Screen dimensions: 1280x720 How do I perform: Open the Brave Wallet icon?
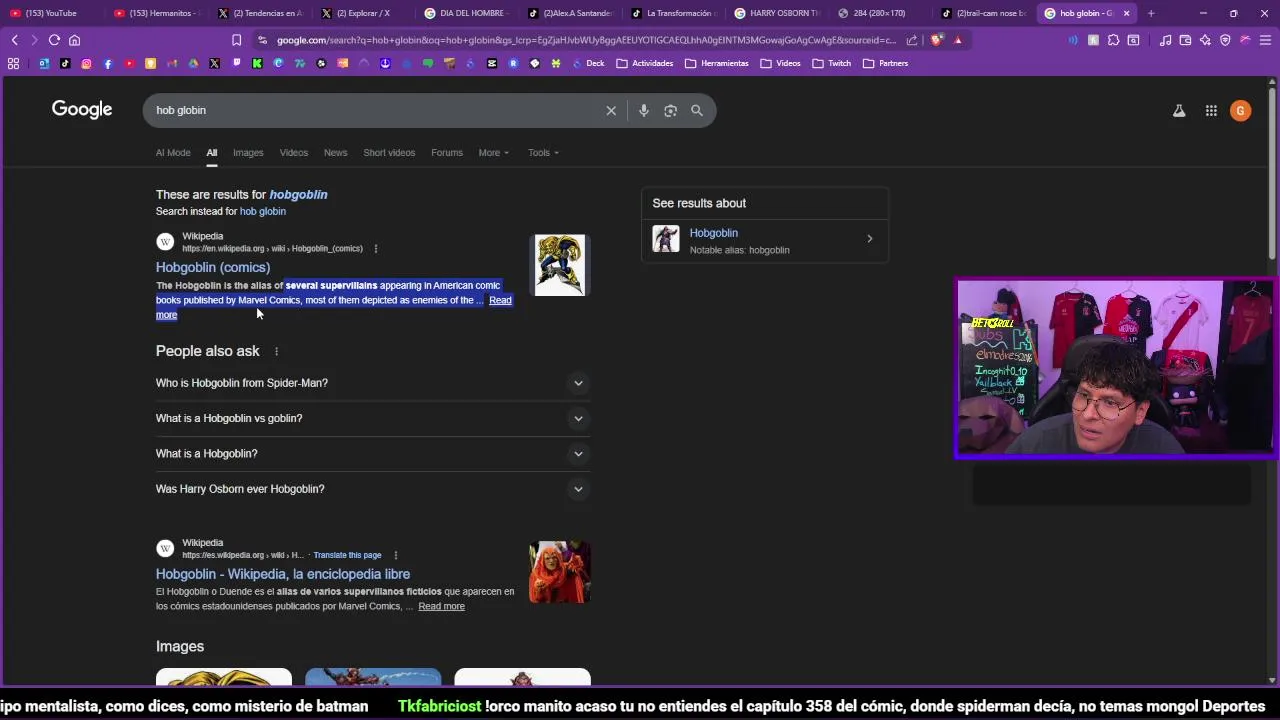pyautogui.click(x=1185, y=40)
